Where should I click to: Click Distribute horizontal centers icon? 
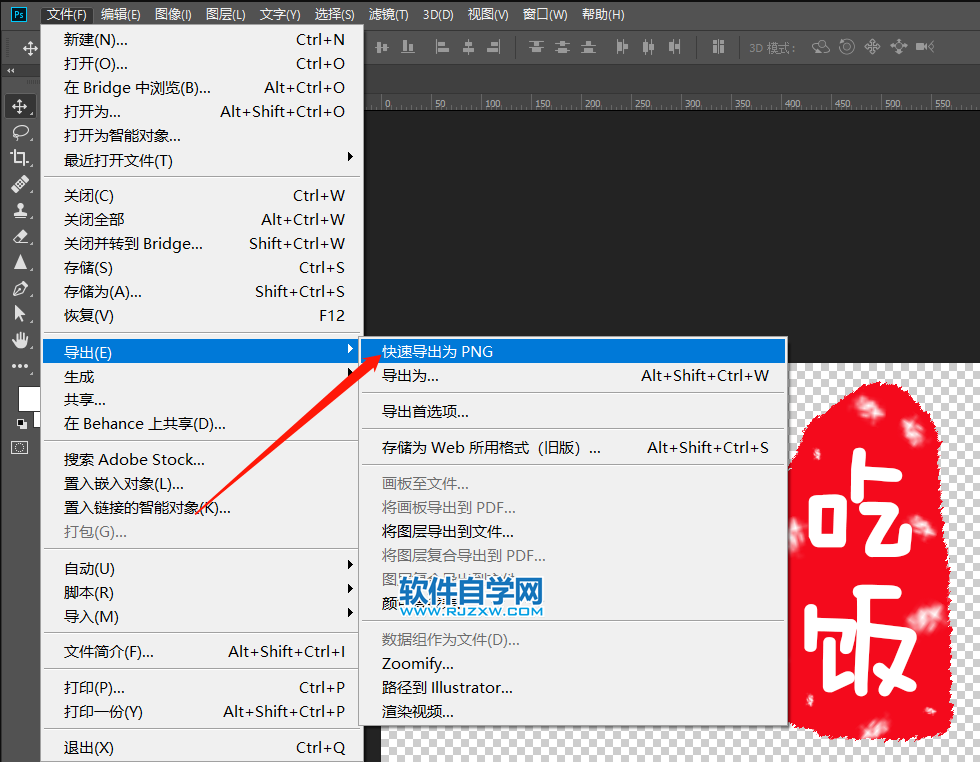pos(649,47)
